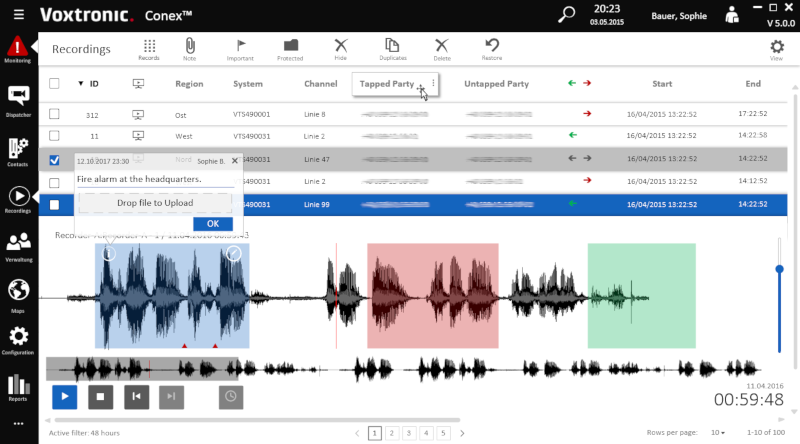Confirm the note with OK
The width and height of the screenshot is (800, 444).
tap(213, 224)
